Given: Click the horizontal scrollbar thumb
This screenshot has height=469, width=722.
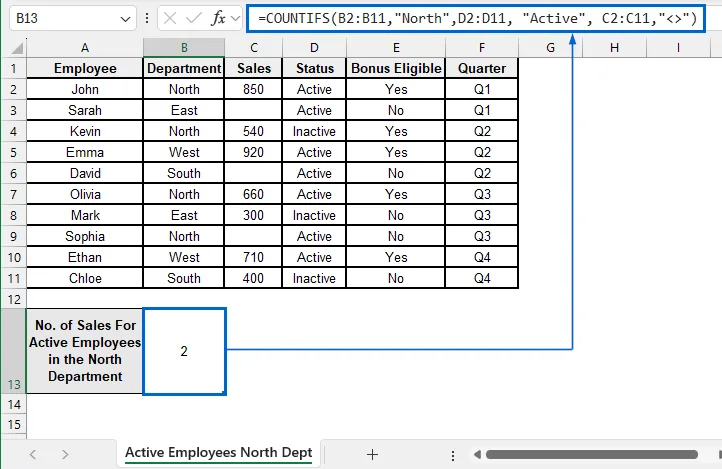Looking at the screenshot, I should pyautogui.click(x=592, y=455).
